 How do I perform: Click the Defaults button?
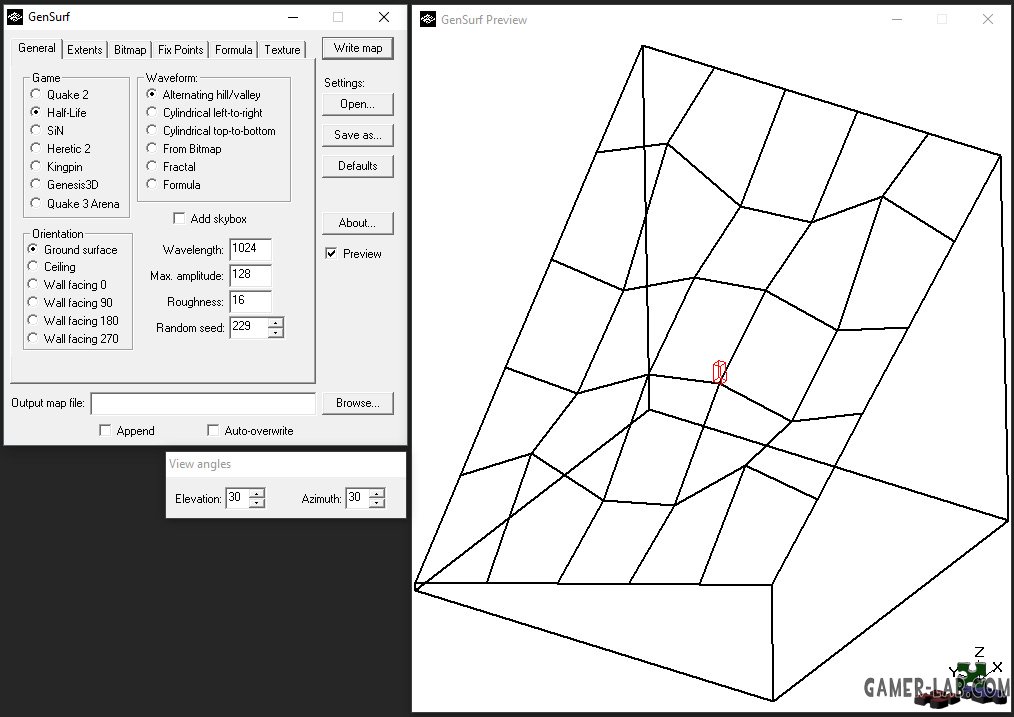pos(358,166)
